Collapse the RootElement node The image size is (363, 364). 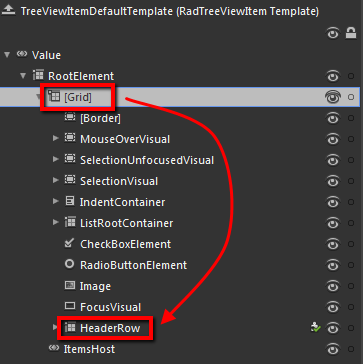pyautogui.click(x=23, y=76)
